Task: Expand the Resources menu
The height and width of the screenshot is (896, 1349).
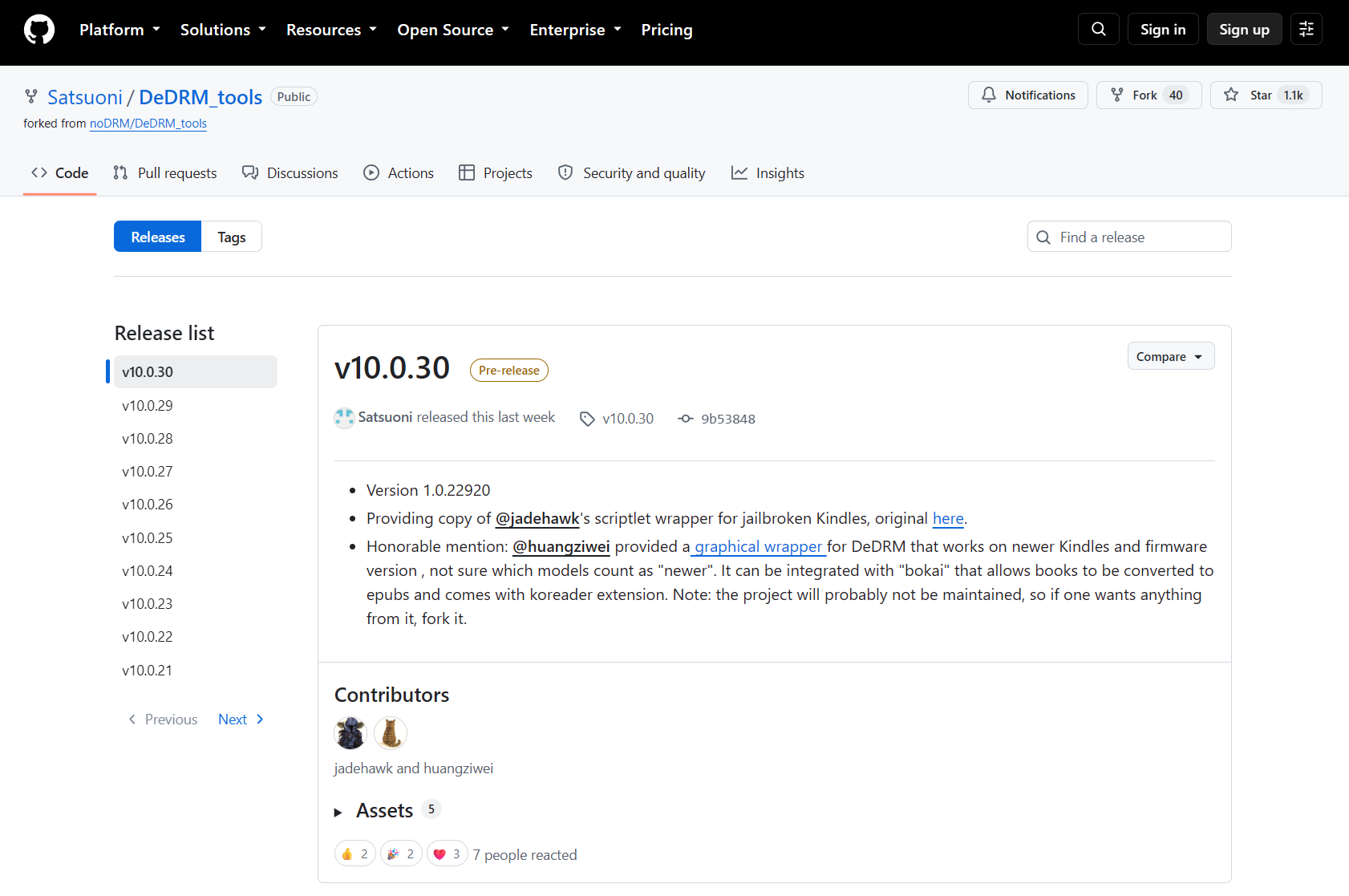Action: 331,30
